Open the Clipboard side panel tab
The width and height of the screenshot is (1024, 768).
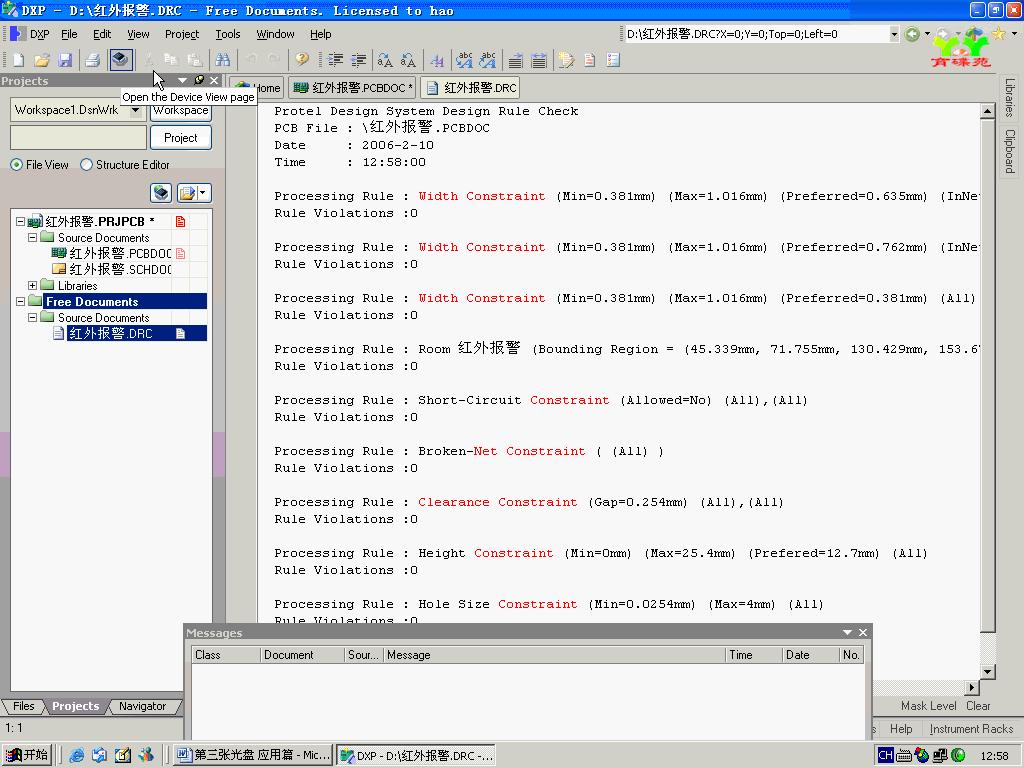point(1010,151)
